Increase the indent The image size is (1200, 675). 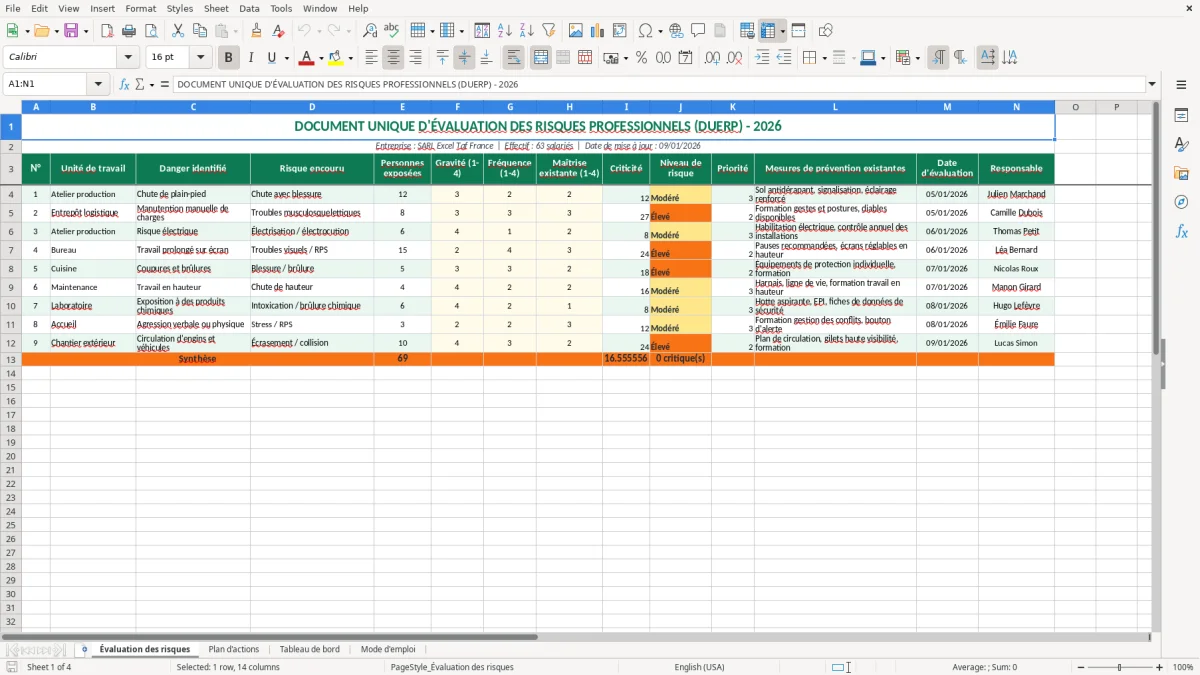click(762, 58)
